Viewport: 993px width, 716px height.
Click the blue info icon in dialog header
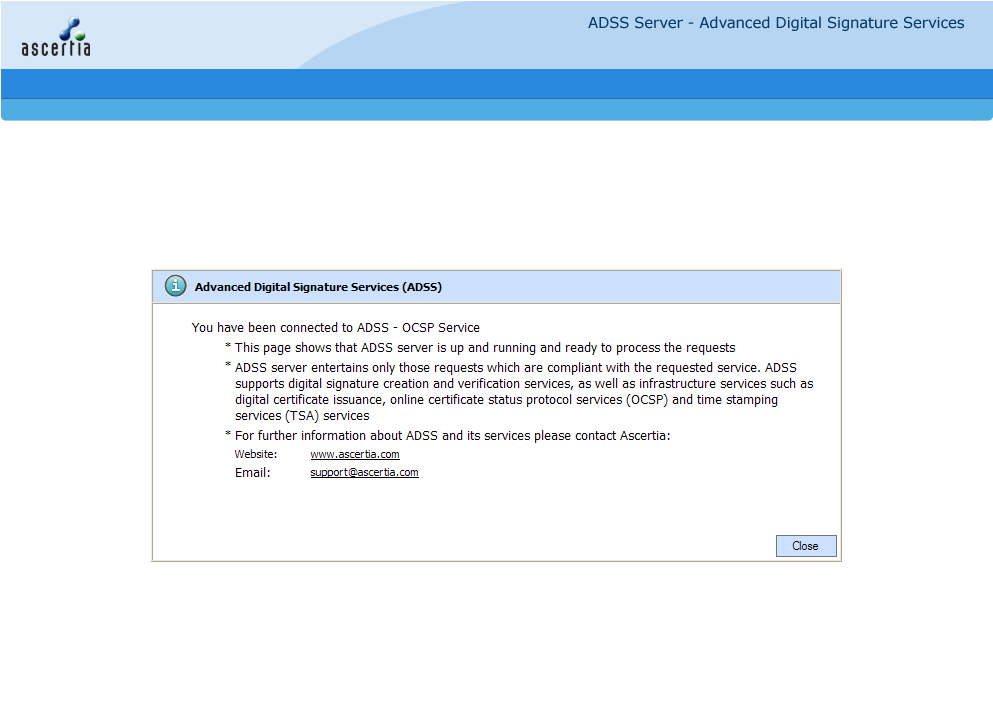tap(175, 286)
